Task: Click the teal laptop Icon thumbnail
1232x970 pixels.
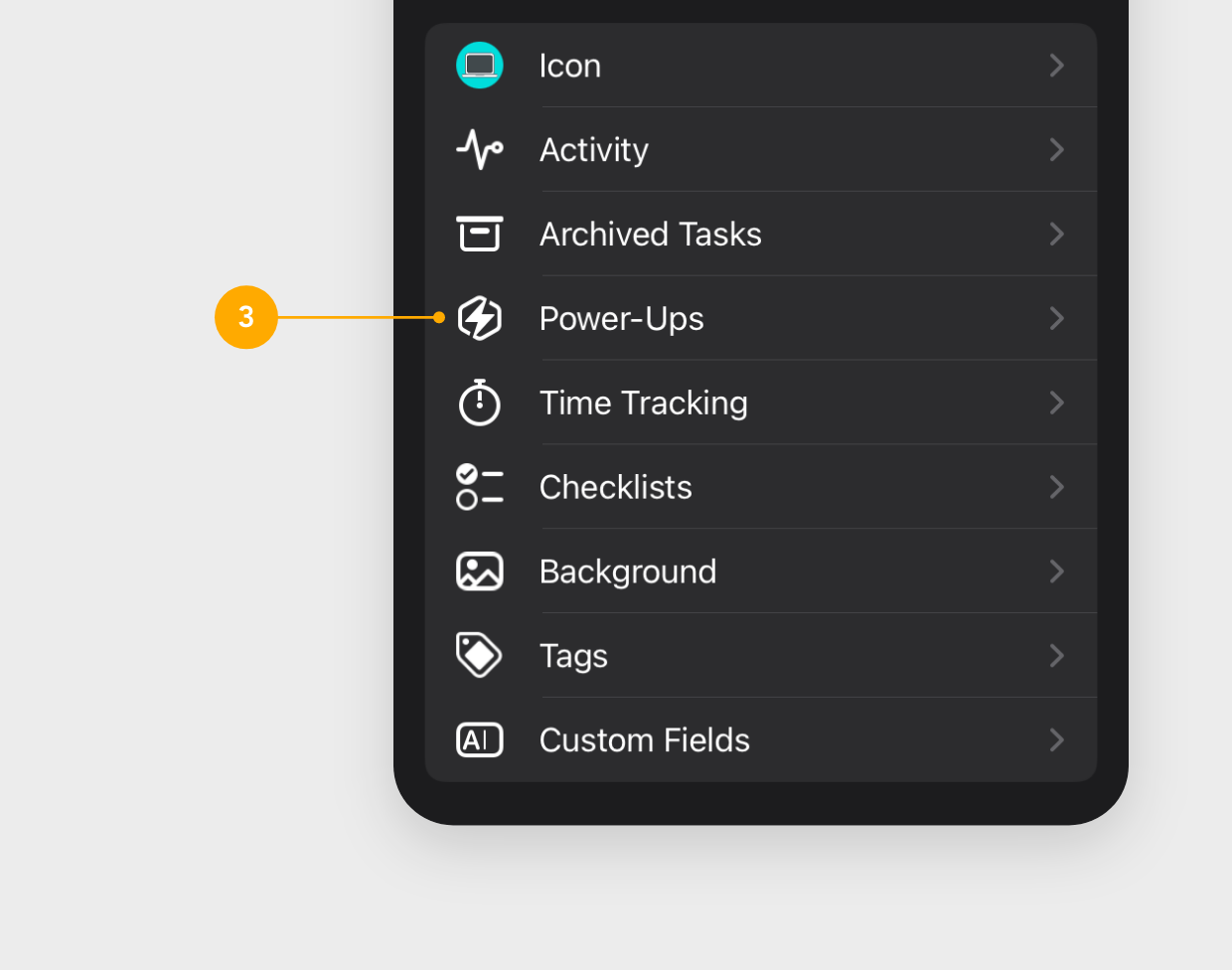Action: point(480,66)
